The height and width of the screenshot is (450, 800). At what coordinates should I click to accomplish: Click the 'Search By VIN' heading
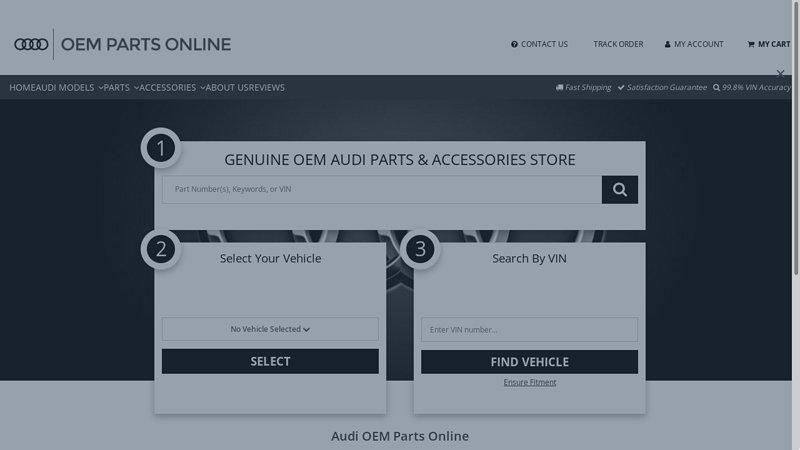click(529, 259)
